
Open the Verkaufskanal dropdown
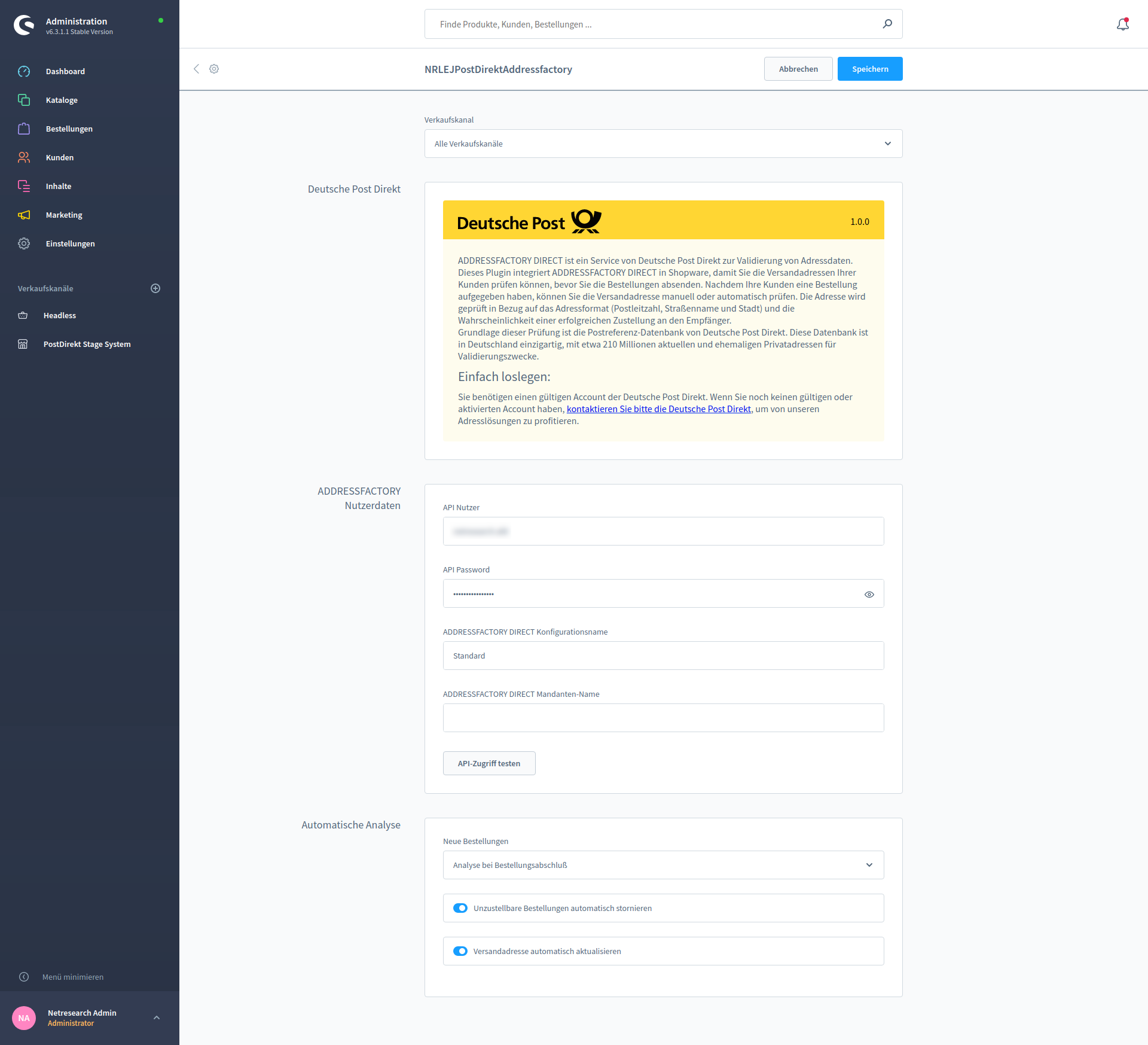663,144
